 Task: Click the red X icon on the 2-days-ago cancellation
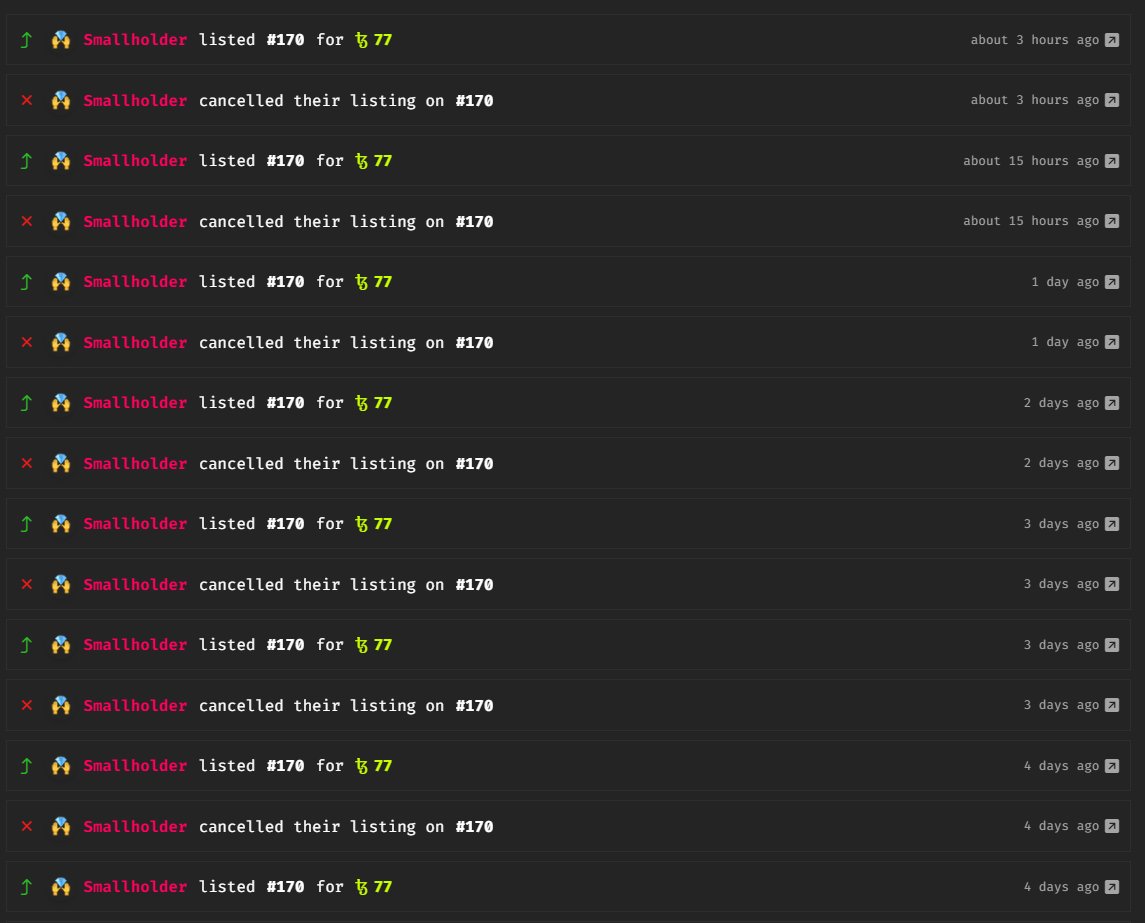click(25, 463)
